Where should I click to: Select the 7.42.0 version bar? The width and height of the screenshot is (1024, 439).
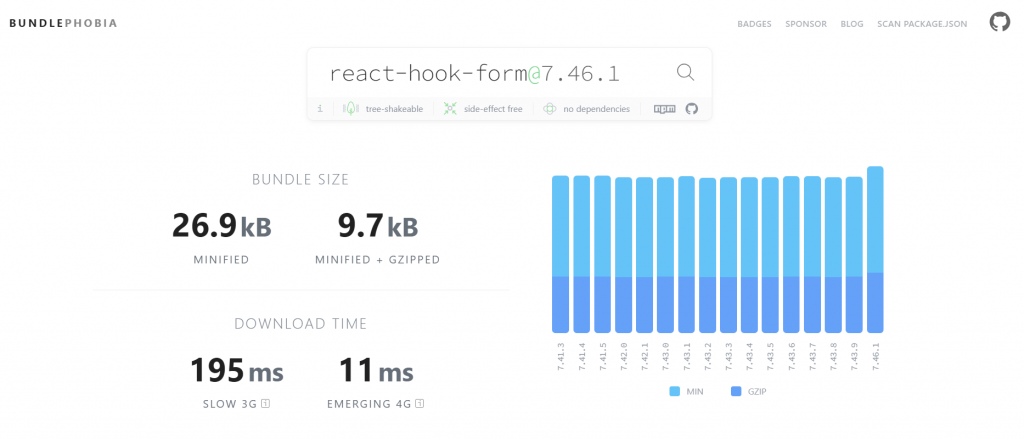(624, 255)
